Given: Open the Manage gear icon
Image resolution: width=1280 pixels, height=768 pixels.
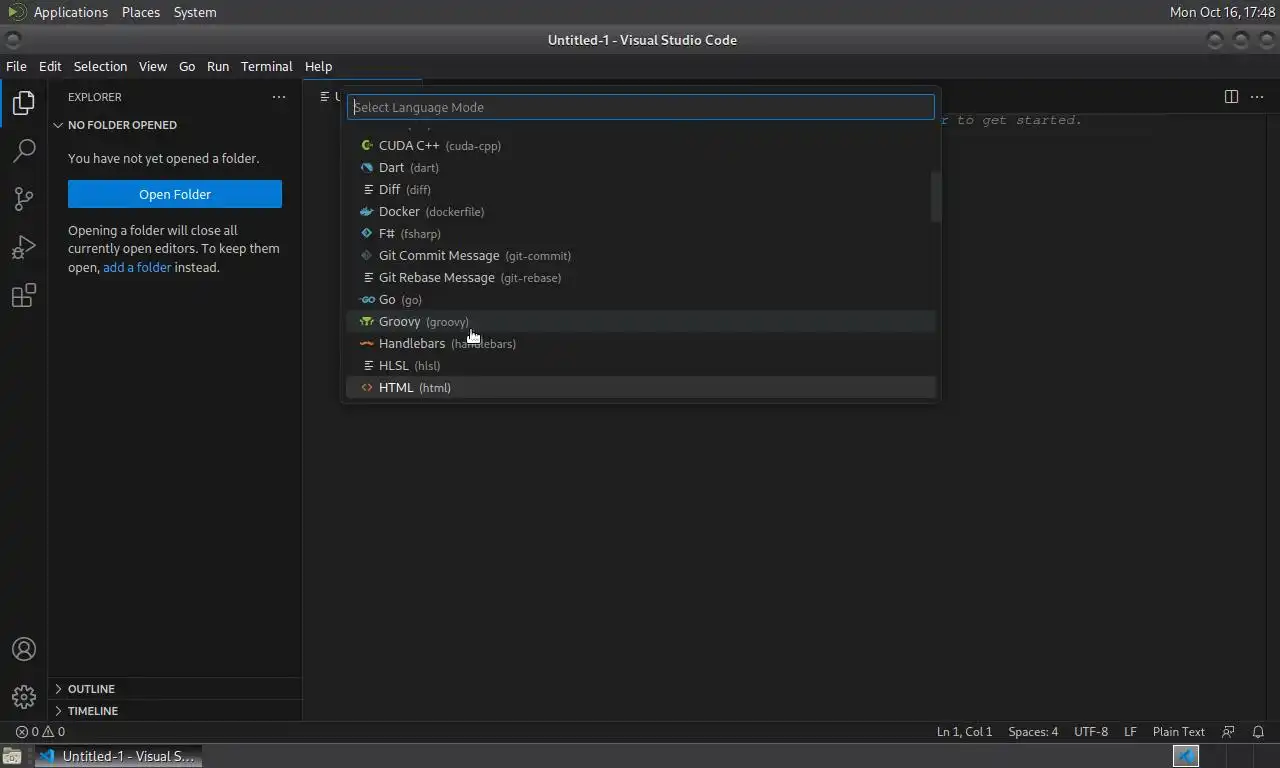Looking at the screenshot, I should coord(24,697).
